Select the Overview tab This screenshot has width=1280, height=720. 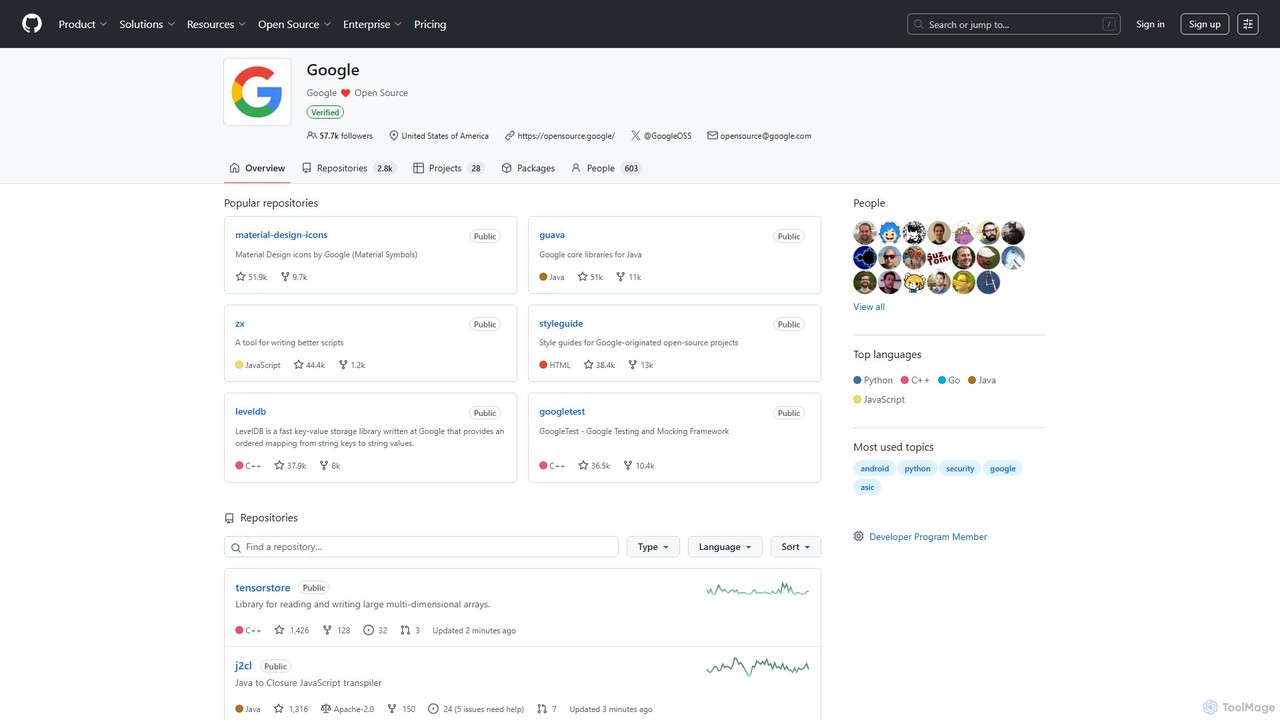257,168
